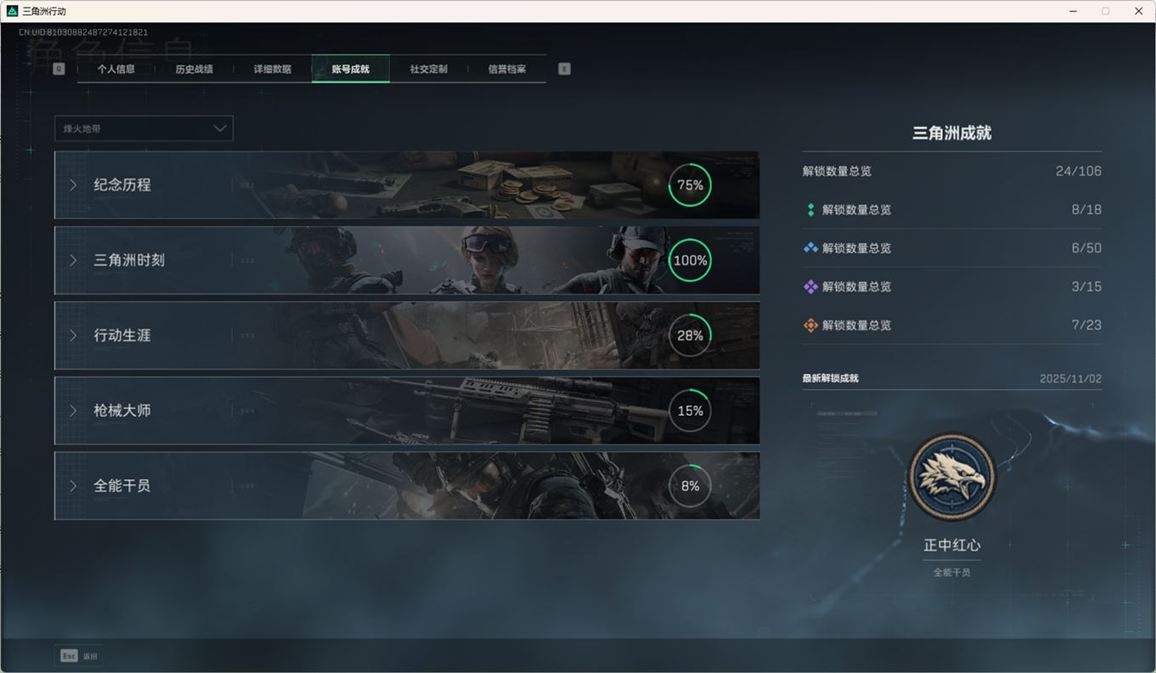Click the 7/23 unlock count

click(1087, 325)
